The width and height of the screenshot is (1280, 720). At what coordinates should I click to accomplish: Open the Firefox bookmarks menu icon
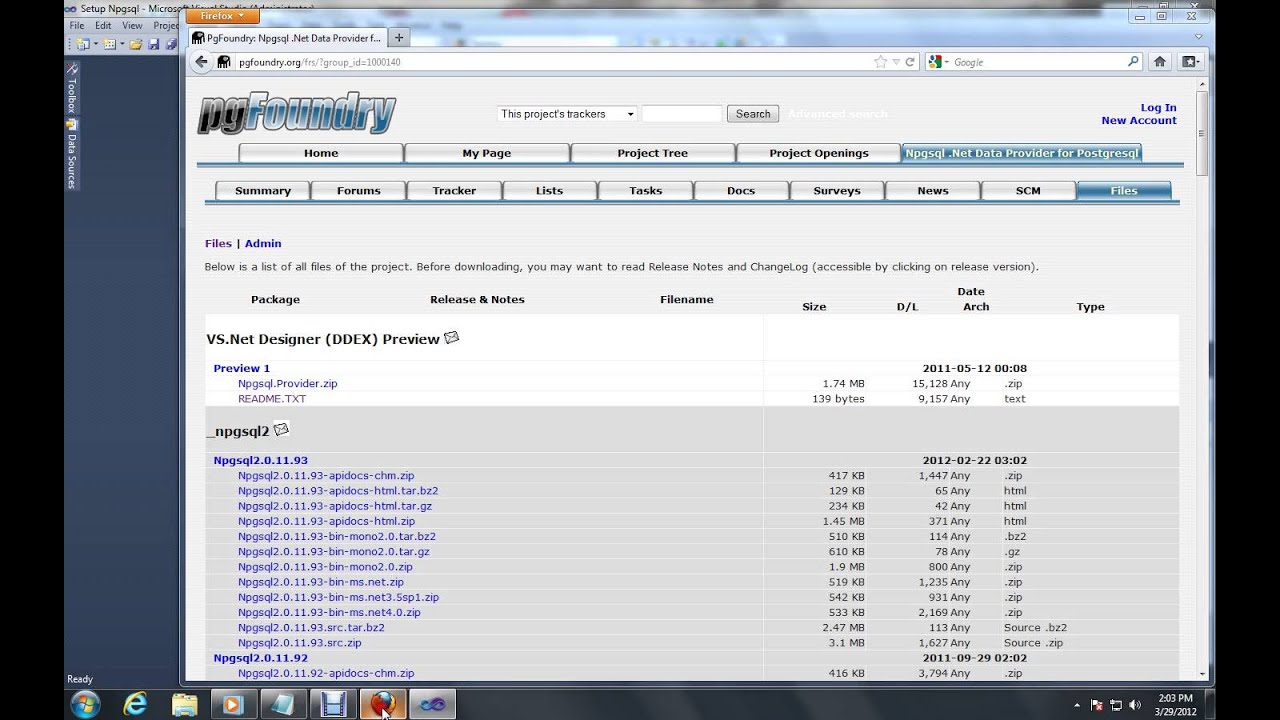click(x=1190, y=62)
